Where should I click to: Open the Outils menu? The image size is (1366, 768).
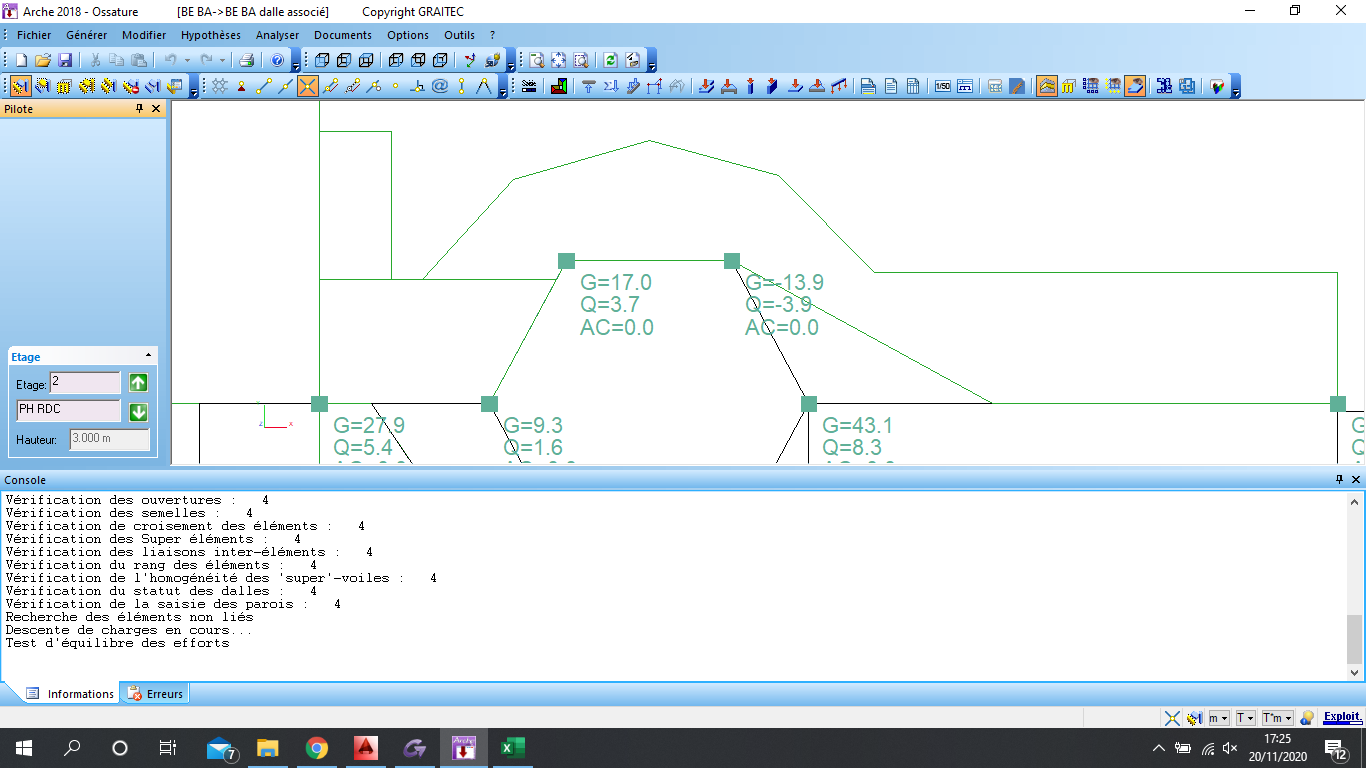pos(460,35)
